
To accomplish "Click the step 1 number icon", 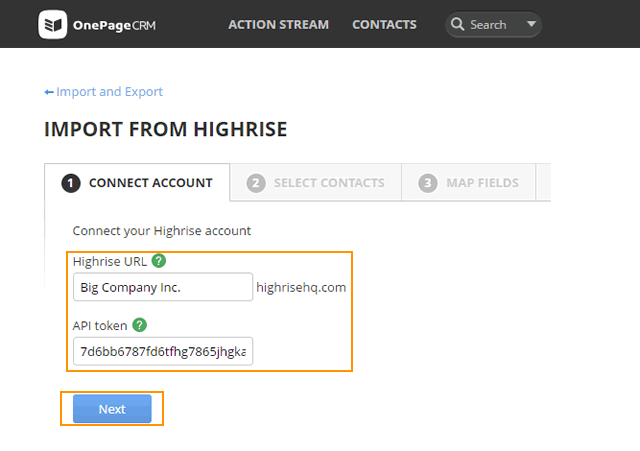I will click(71, 183).
